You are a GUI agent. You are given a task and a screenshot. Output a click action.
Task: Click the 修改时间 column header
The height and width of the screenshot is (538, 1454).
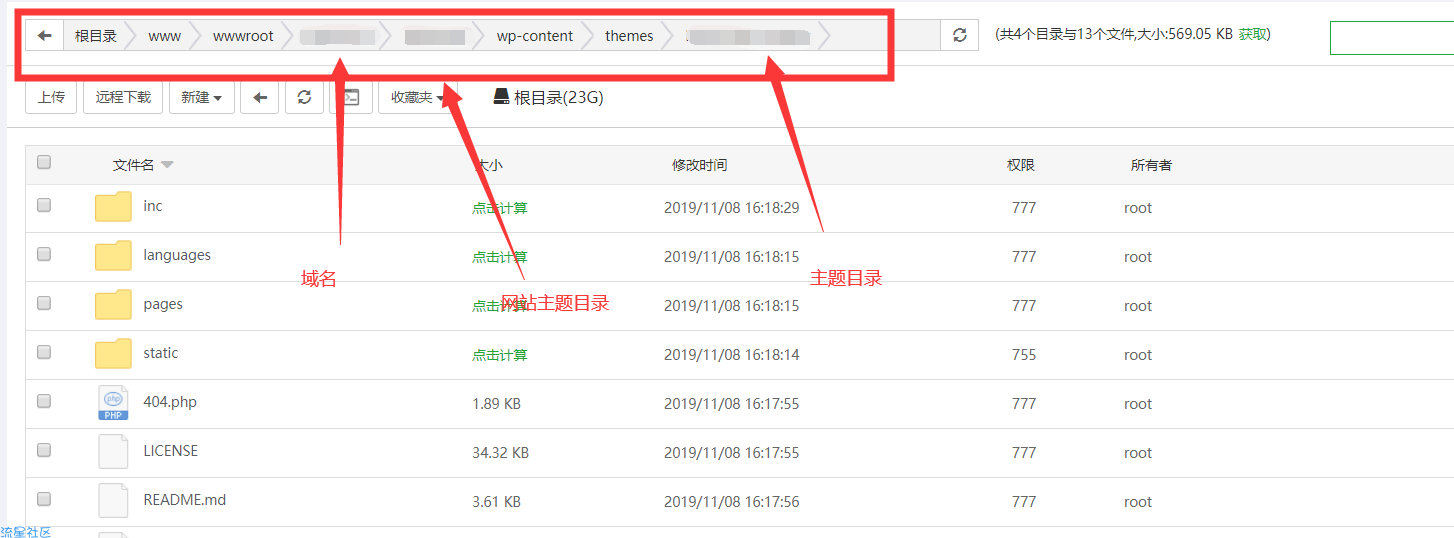(x=699, y=165)
